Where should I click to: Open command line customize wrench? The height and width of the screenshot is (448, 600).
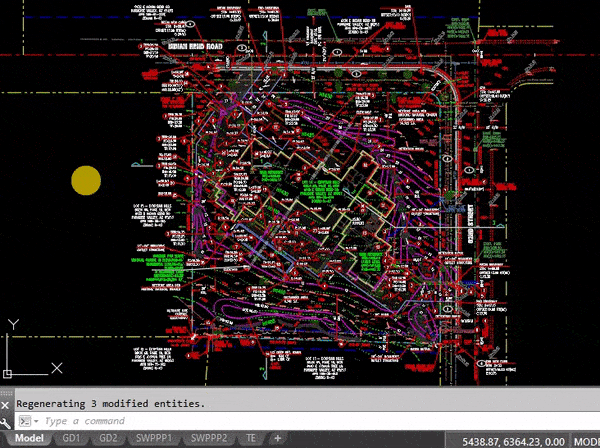pyautogui.click(x=5, y=423)
